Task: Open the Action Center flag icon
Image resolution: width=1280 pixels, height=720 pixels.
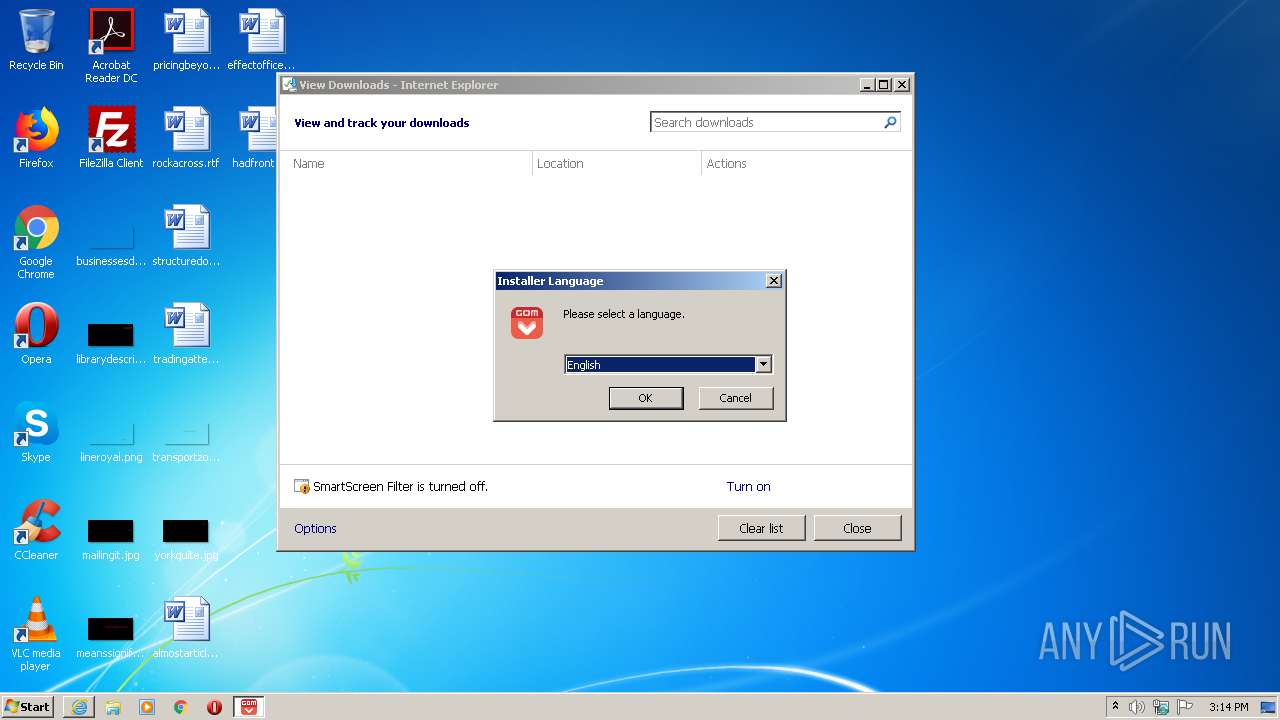Action: coord(1185,707)
